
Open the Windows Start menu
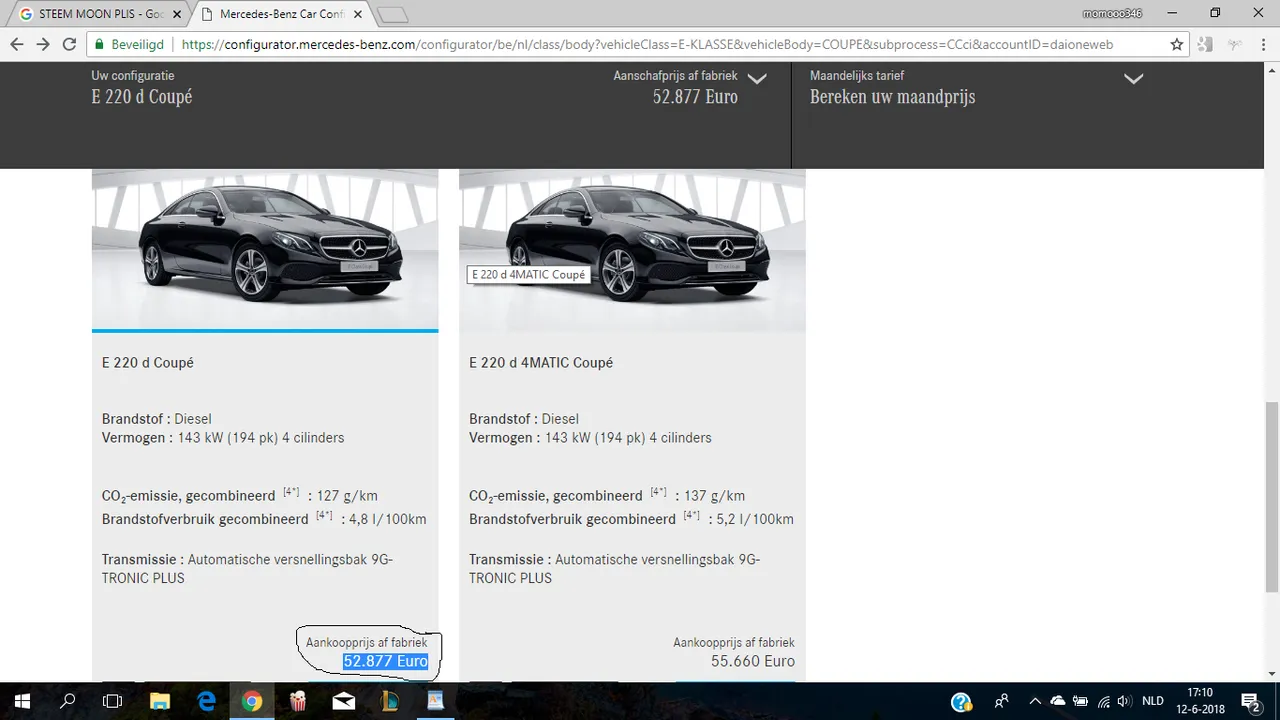pyautogui.click(x=22, y=701)
